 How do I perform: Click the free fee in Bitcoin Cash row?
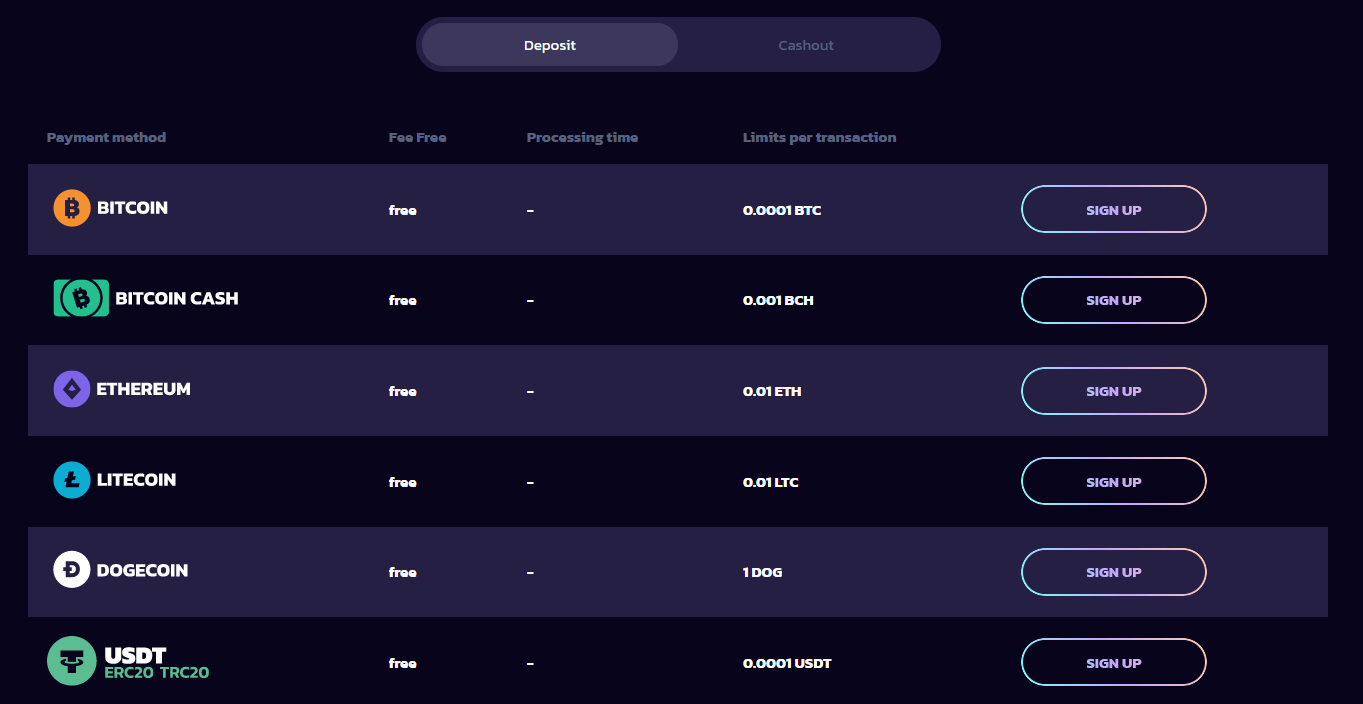click(x=402, y=300)
